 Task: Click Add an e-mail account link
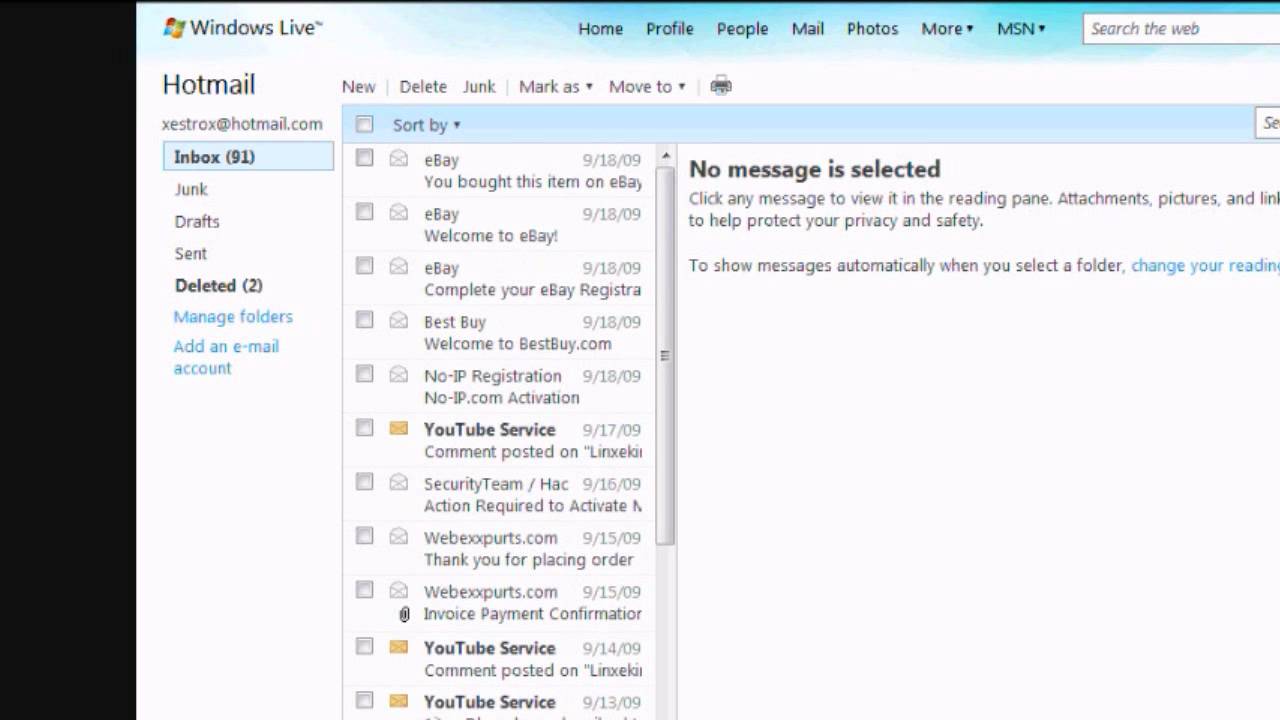point(226,357)
